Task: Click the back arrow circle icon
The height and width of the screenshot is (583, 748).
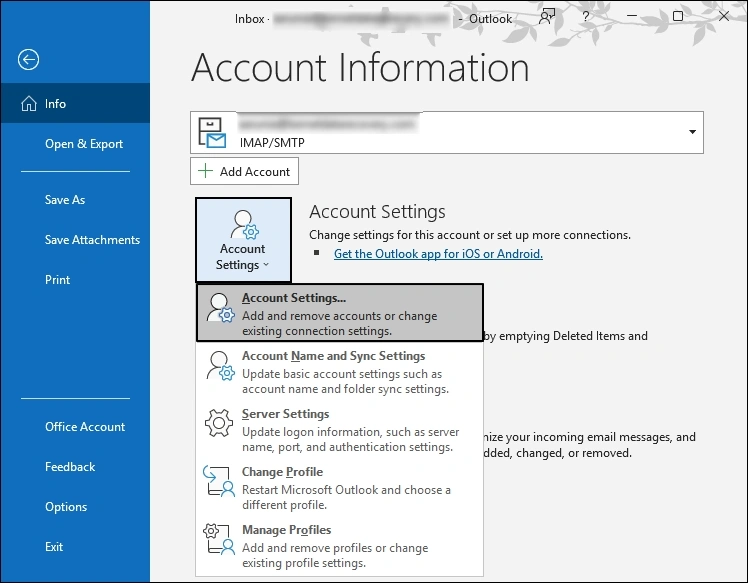Action: click(x=28, y=60)
